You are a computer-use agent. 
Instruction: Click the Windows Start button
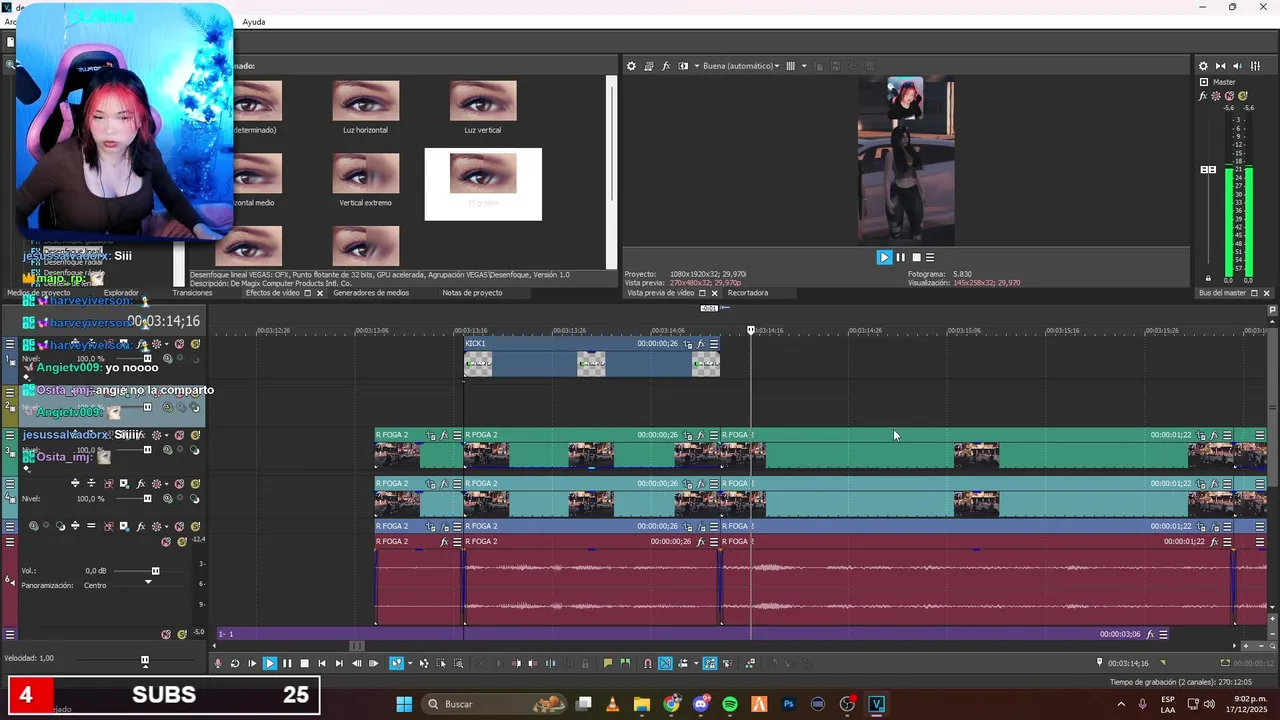(x=404, y=704)
